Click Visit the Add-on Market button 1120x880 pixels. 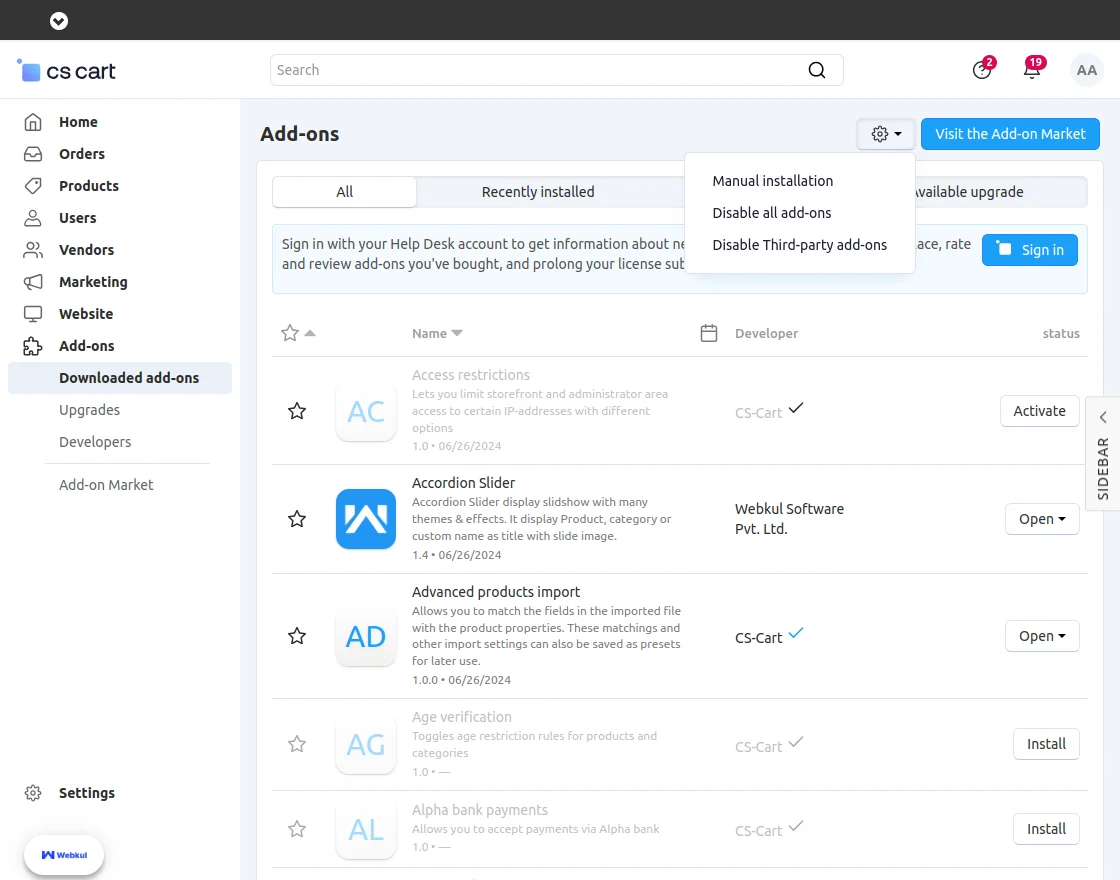coord(1010,134)
